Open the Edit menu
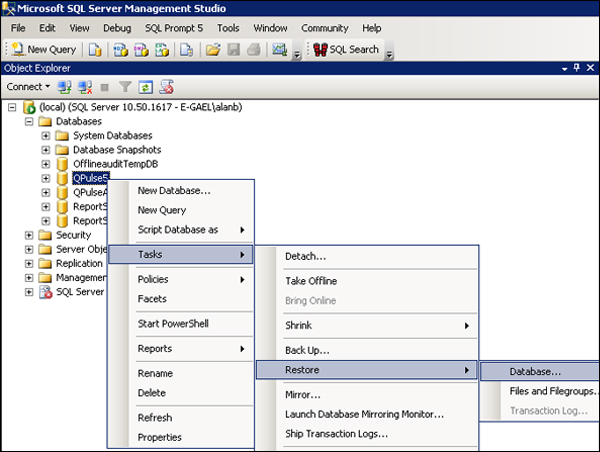This screenshot has height=452, width=600. pyautogui.click(x=47, y=28)
